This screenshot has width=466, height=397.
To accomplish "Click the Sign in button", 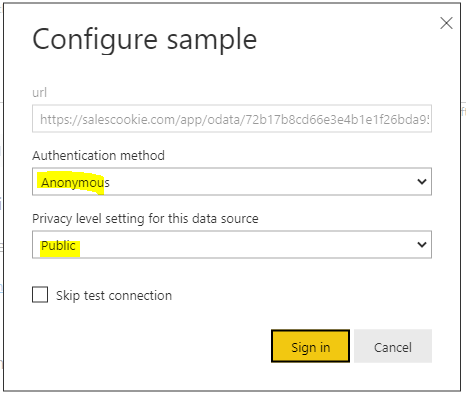I will [310, 346].
